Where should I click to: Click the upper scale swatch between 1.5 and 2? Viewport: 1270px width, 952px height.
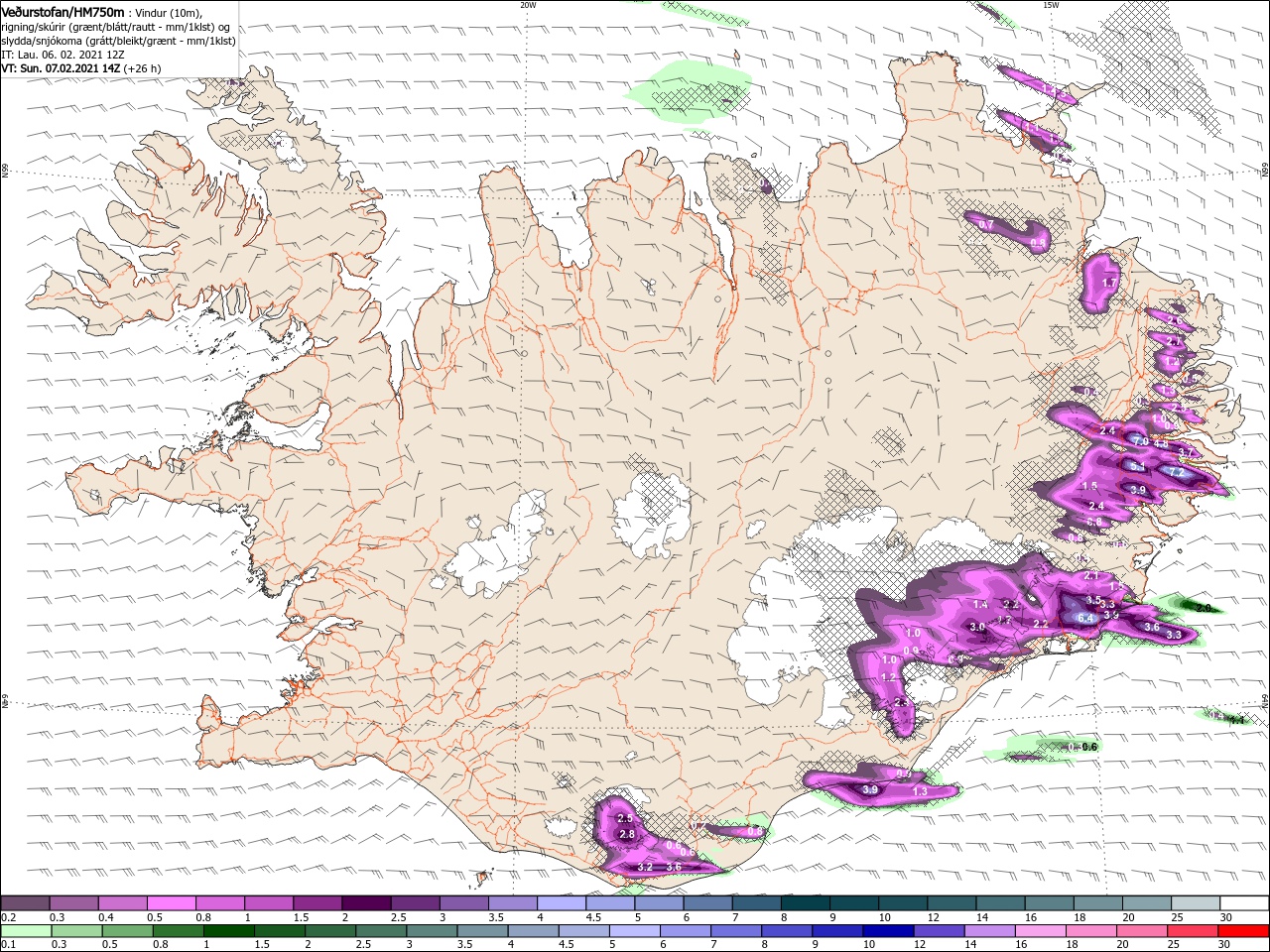pos(317,903)
